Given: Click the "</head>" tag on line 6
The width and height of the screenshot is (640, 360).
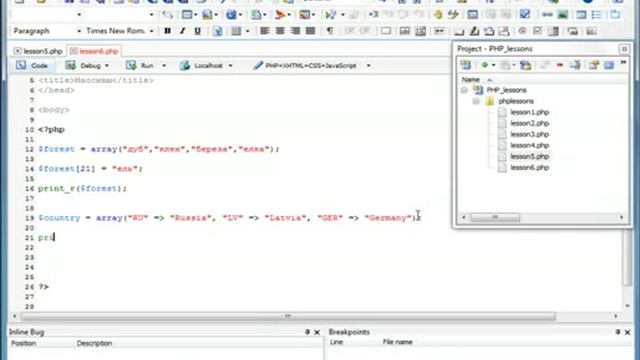Looking at the screenshot, I should coord(56,90).
